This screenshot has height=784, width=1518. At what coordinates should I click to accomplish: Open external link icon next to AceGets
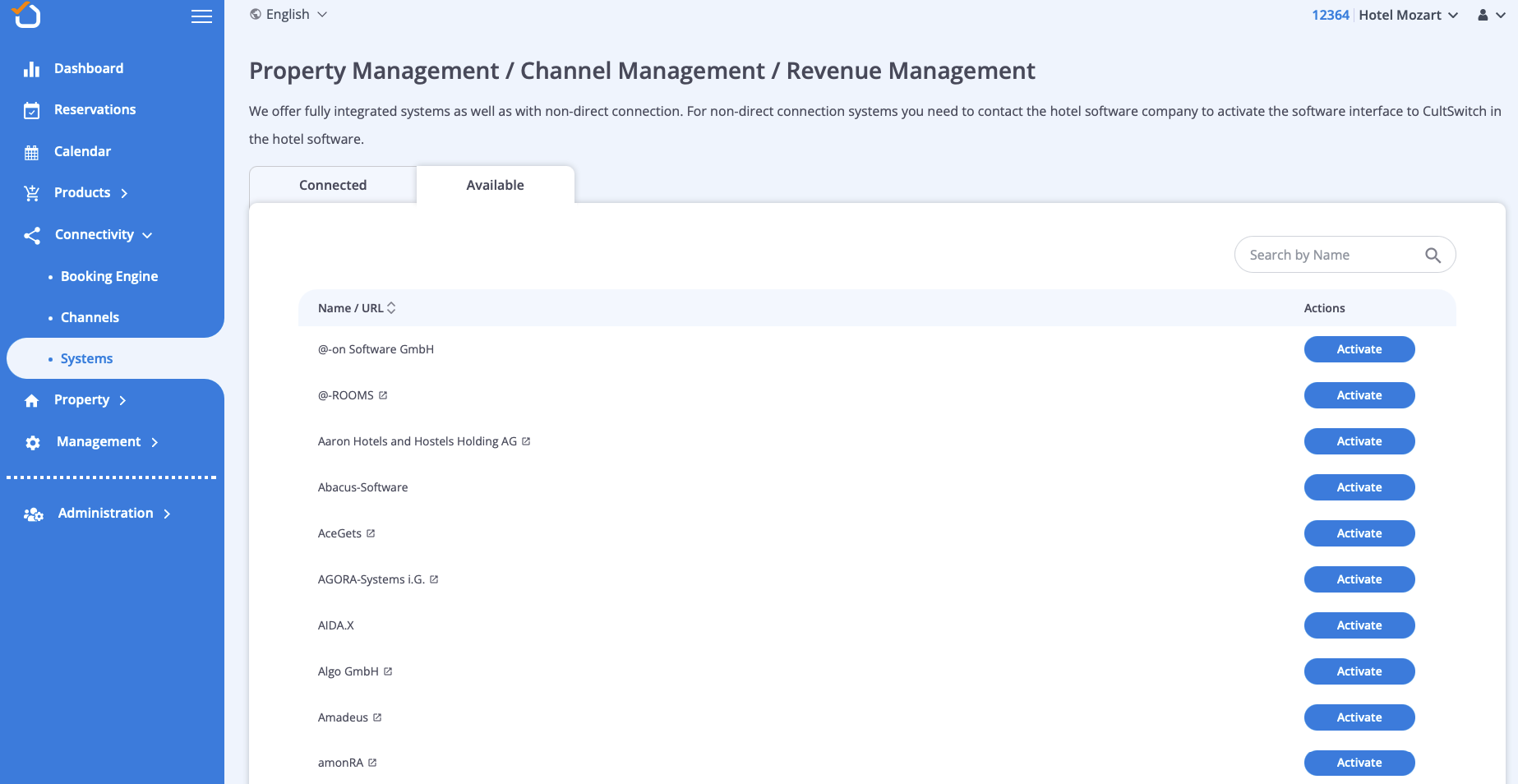pos(371,533)
